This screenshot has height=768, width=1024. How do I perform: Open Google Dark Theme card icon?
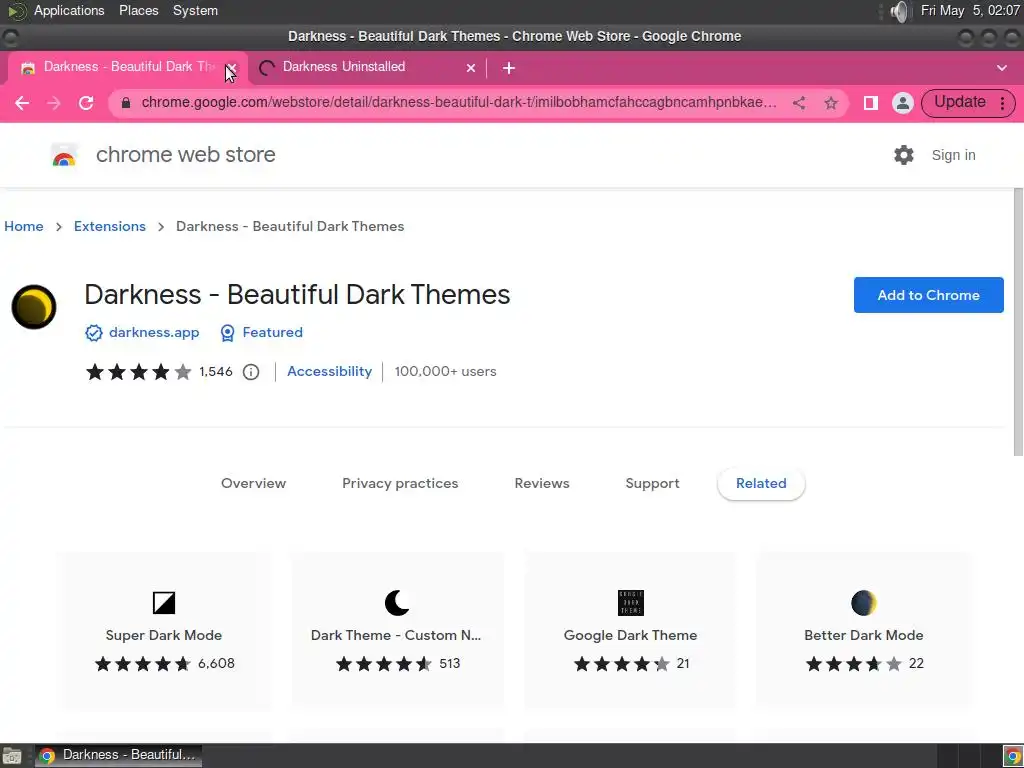[x=630, y=602]
